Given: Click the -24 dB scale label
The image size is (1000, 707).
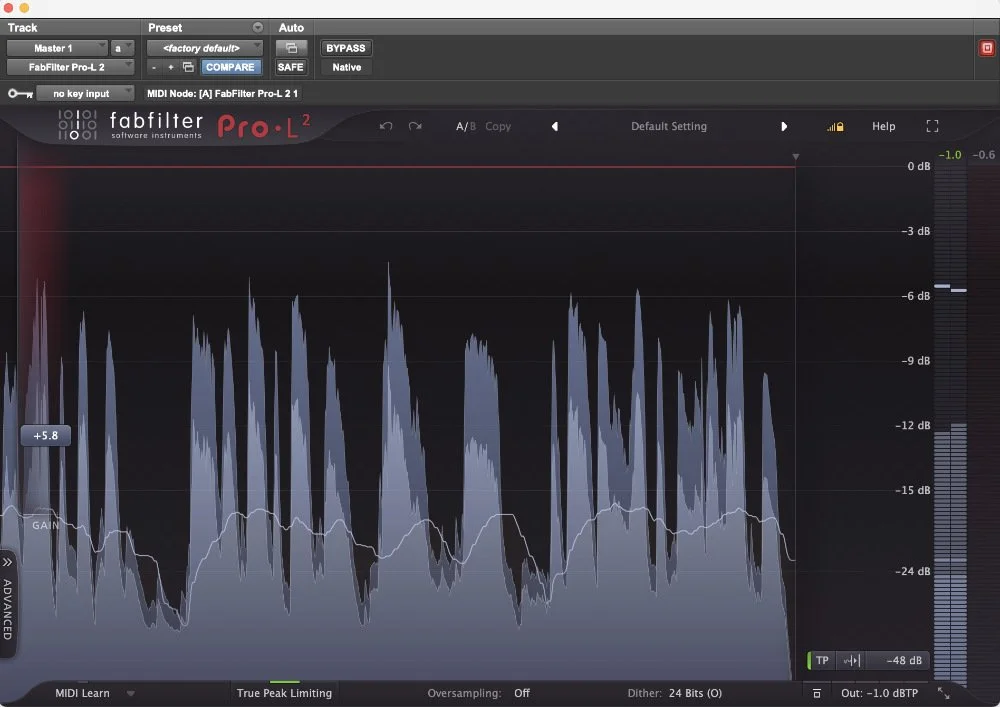Looking at the screenshot, I should (x=913, y=571).
